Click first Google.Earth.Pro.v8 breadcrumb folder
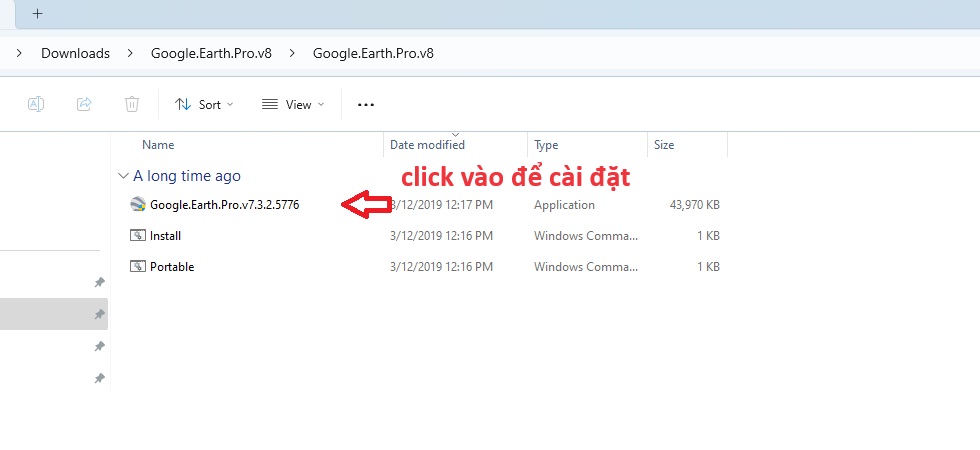This screenshot has width=980, height=450. coord(211,53)
